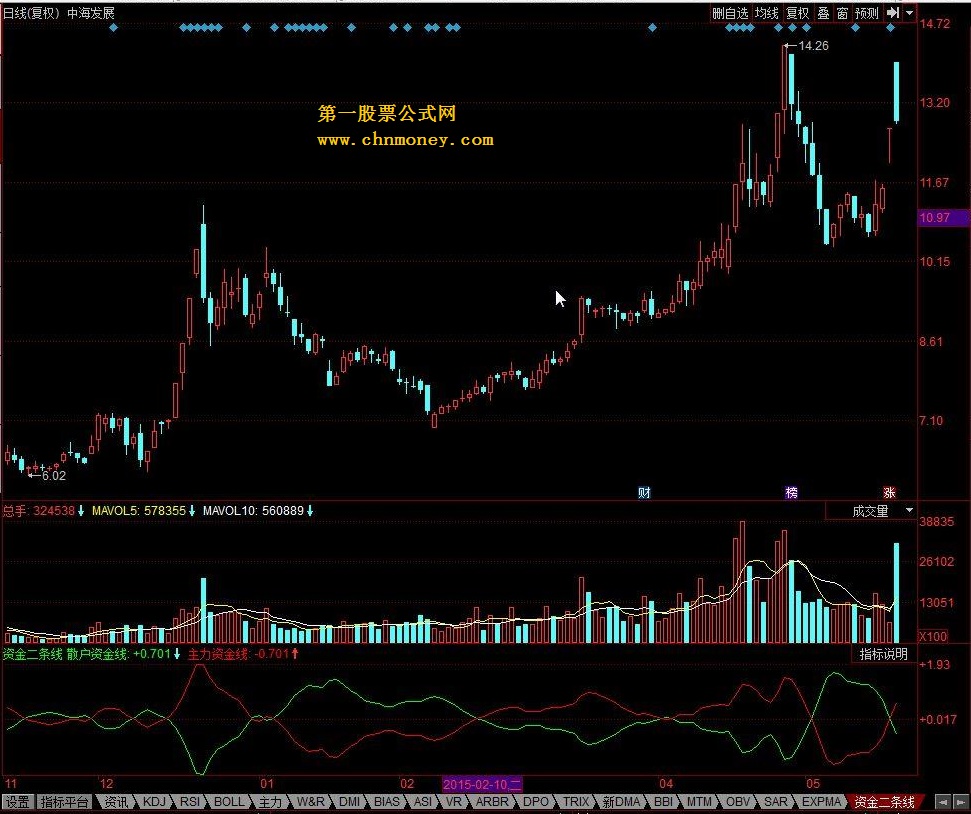Image resolution: width=971 pixels, height=814 pixels.
Task: Click the purple 榜 ranking marker
Action: pyautogui.click(x=791, y=492)
